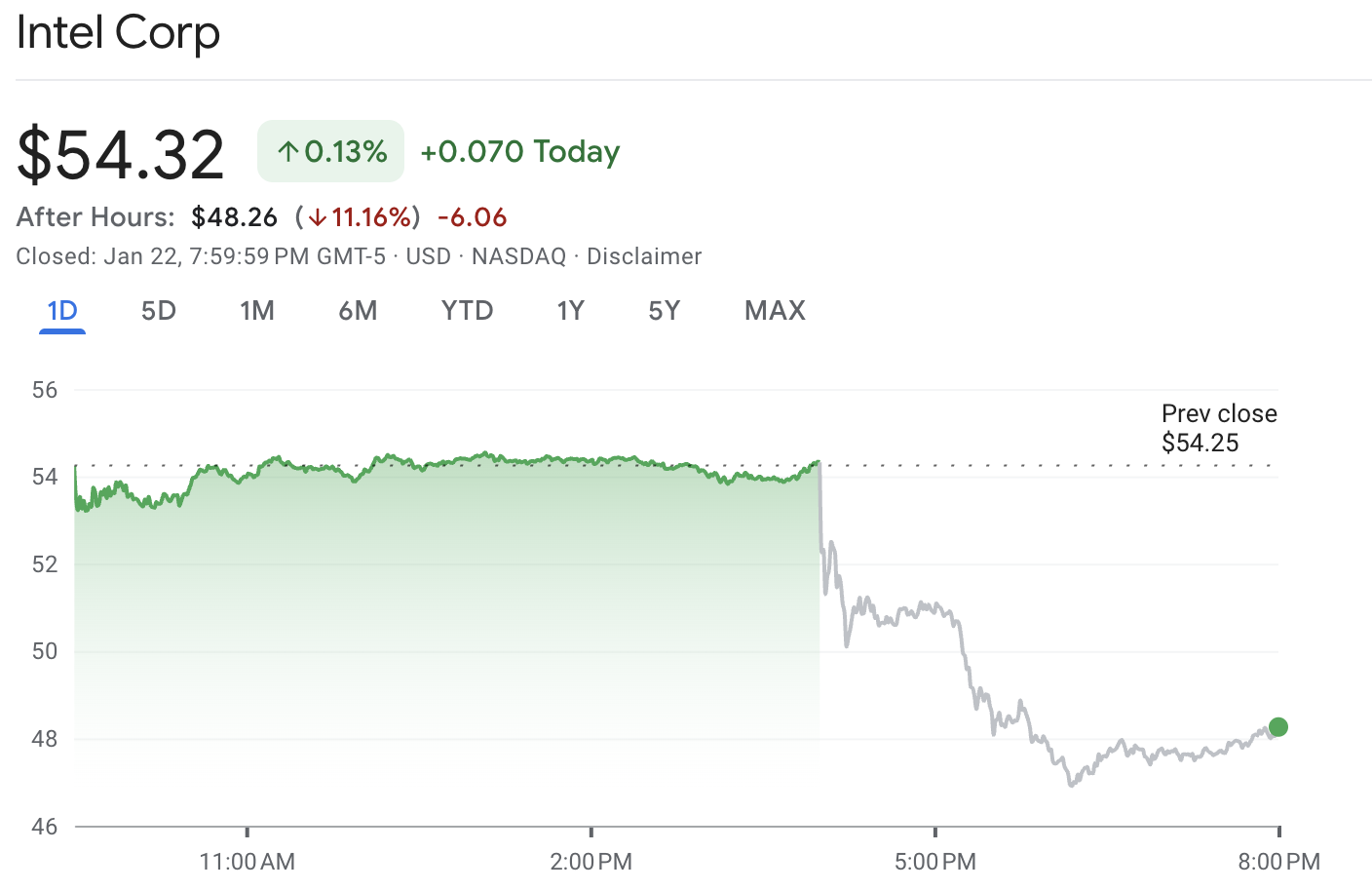This screenshot has height=891, width=1372.
Task: Click the red down arrow beside 11.16%
Action: (319, 217)
